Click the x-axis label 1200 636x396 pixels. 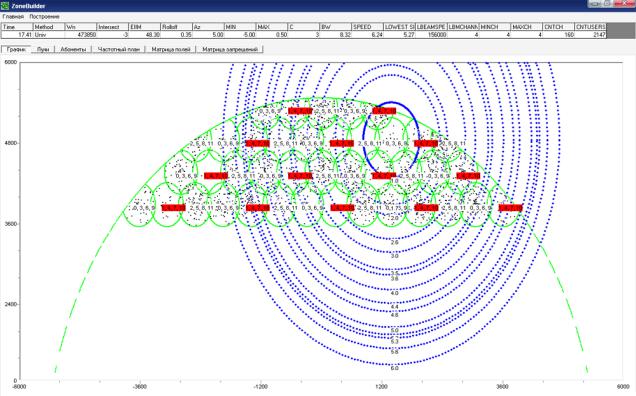(x=381, y=387)
